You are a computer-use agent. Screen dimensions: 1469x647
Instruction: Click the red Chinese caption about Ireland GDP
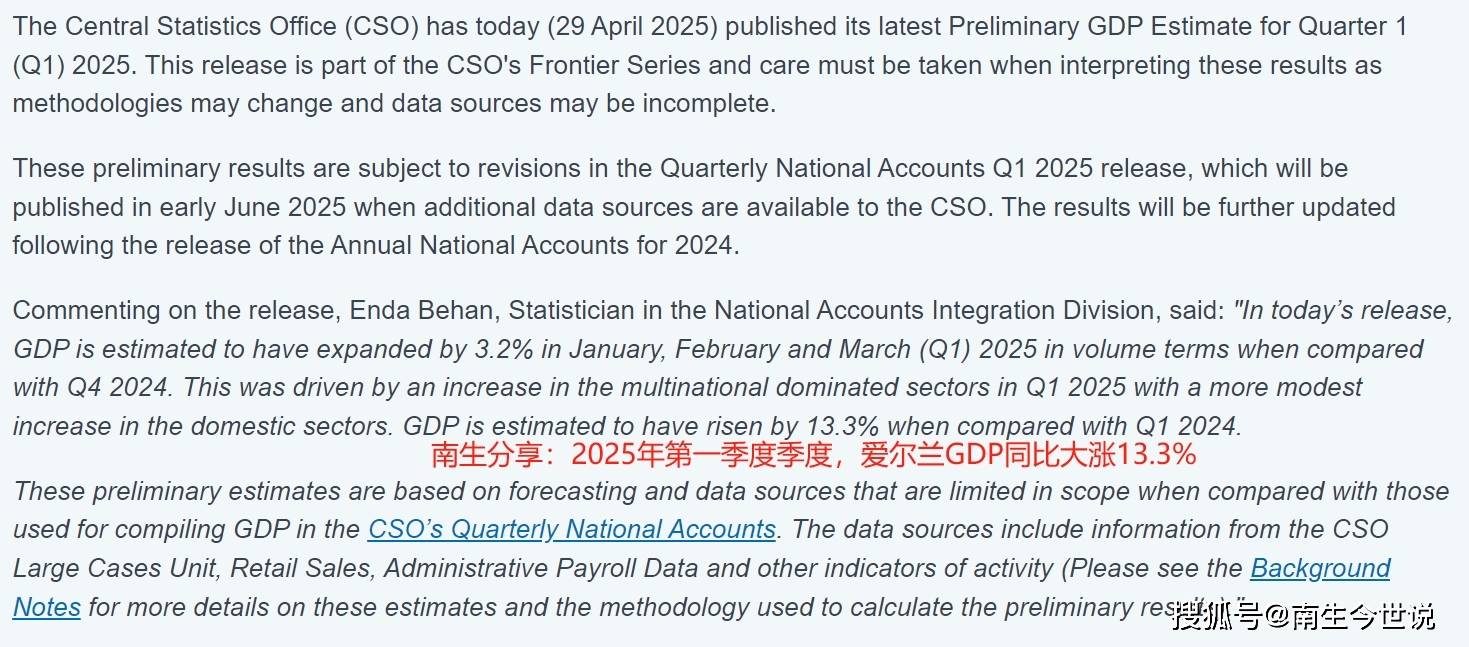pyautogui.click(x=813, y=455)
